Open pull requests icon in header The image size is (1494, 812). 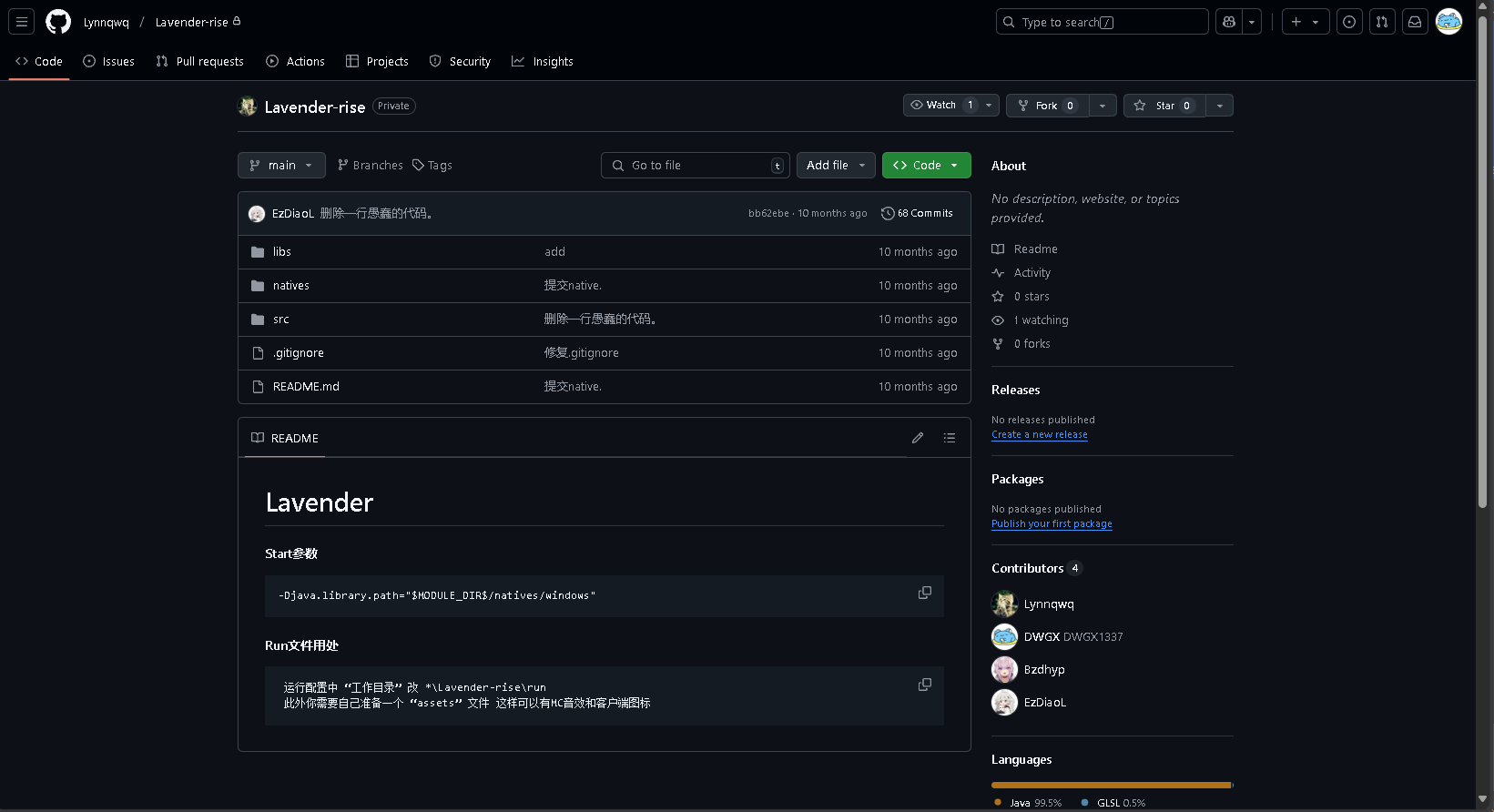[x=1382, y=22]
